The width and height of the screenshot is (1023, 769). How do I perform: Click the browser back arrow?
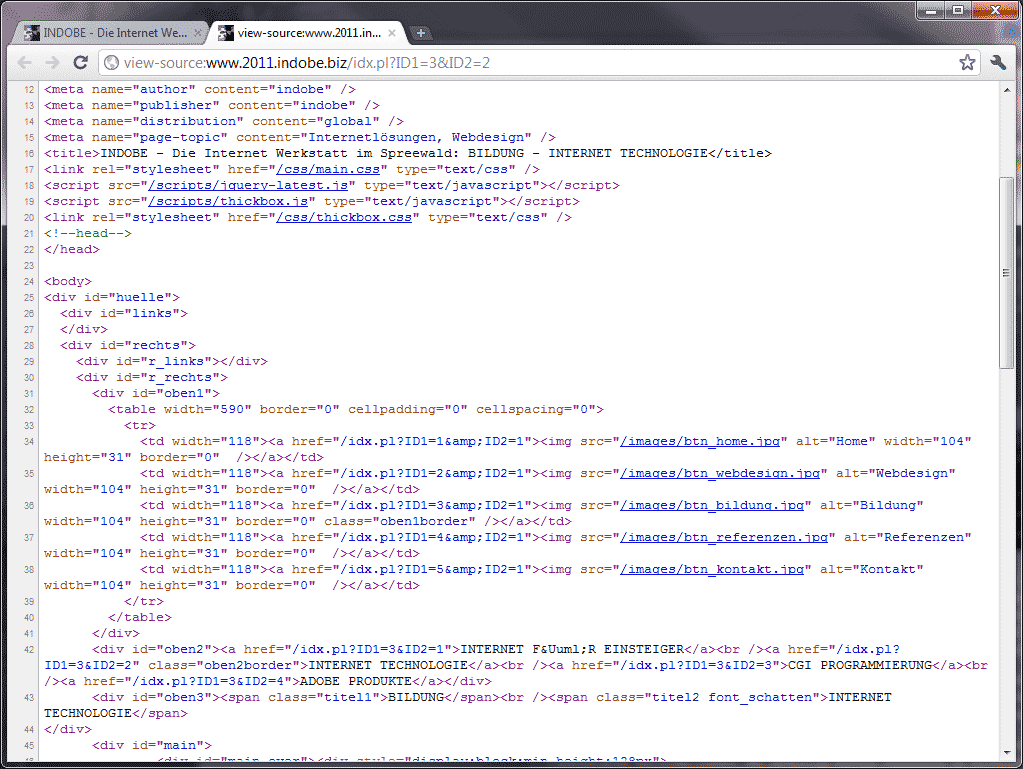click(x=24, y=63)
